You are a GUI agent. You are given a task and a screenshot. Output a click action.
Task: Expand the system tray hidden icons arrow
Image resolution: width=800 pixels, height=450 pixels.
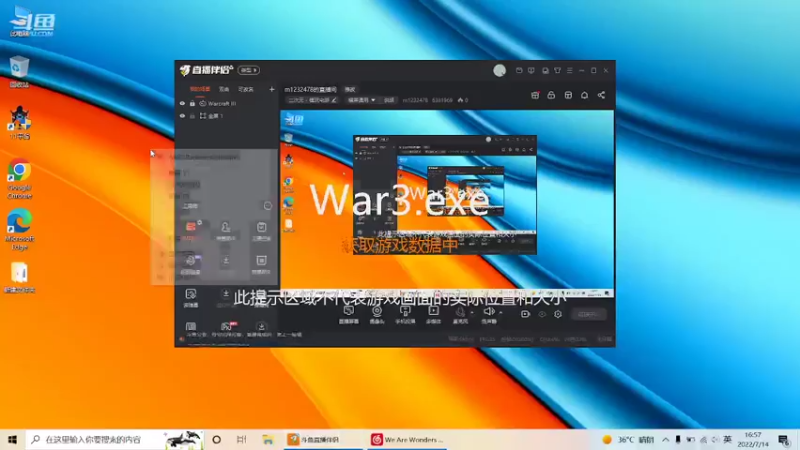click(x=665, y=439)
